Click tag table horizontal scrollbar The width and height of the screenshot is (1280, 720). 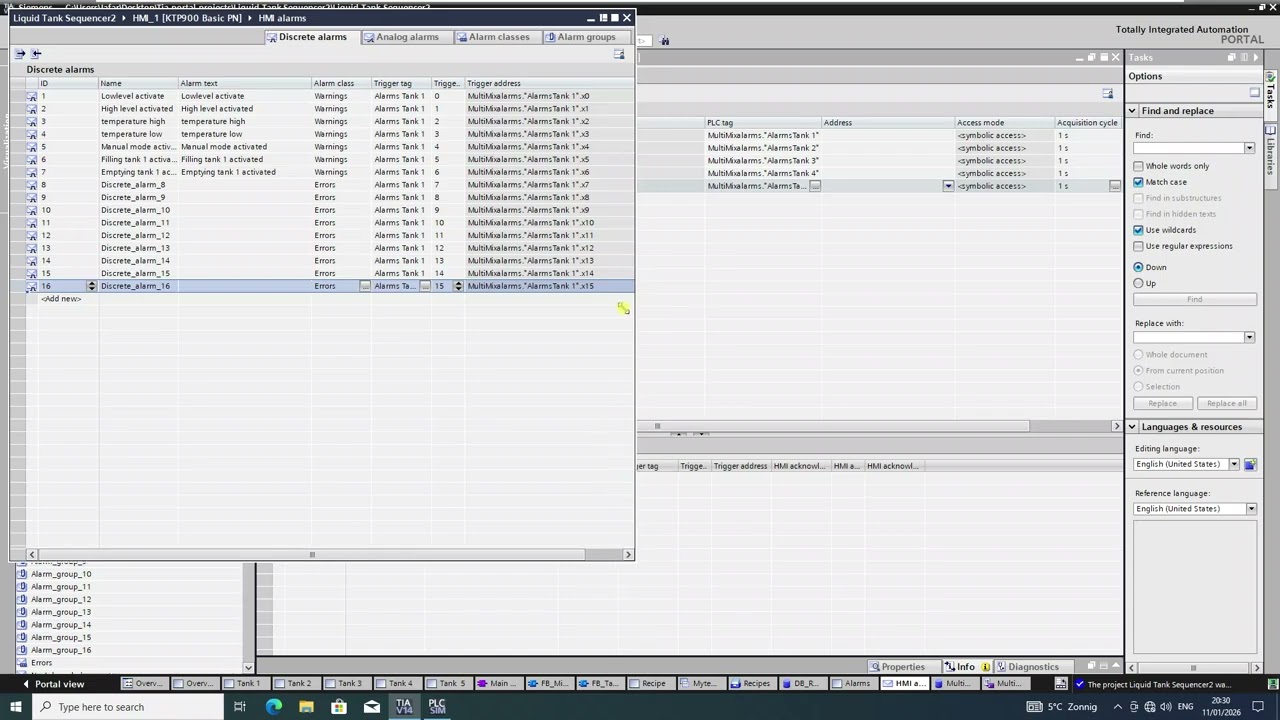tap(832, 427)
